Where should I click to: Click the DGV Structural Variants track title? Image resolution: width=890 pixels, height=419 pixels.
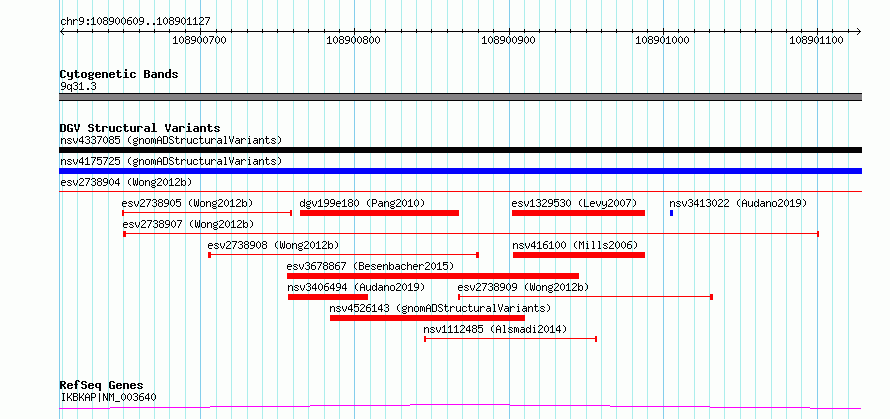click(140, 128)
